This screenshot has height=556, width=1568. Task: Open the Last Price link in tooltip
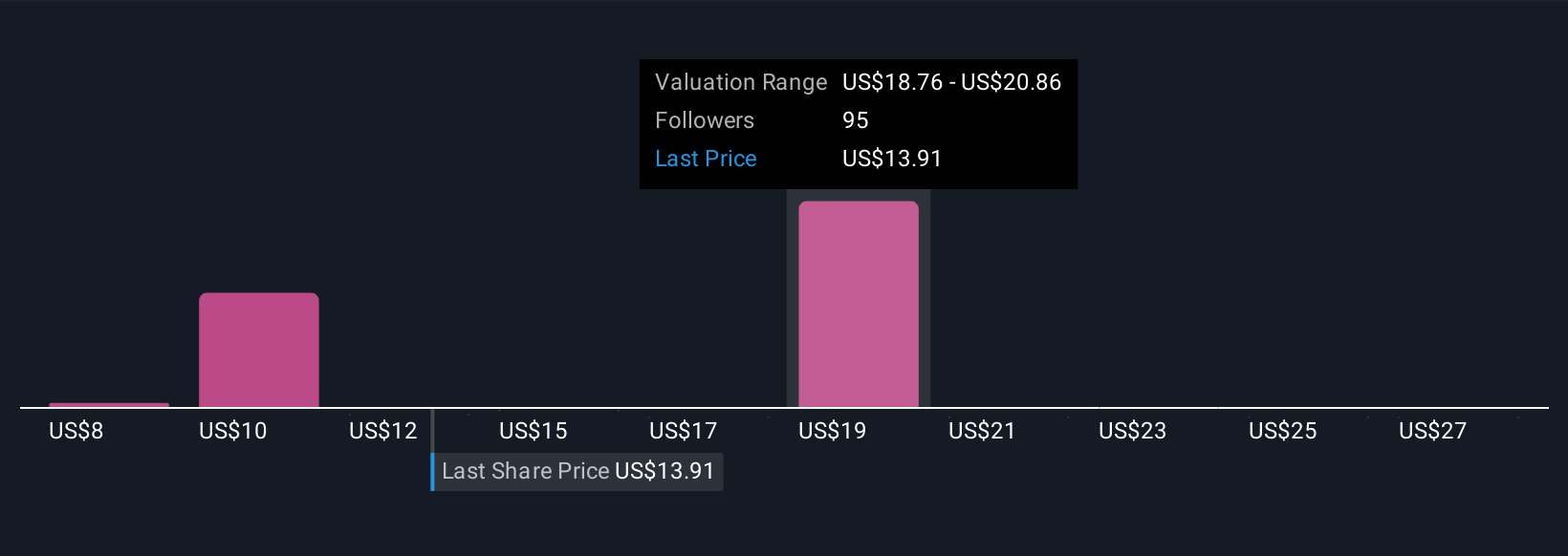pos(706,159)
